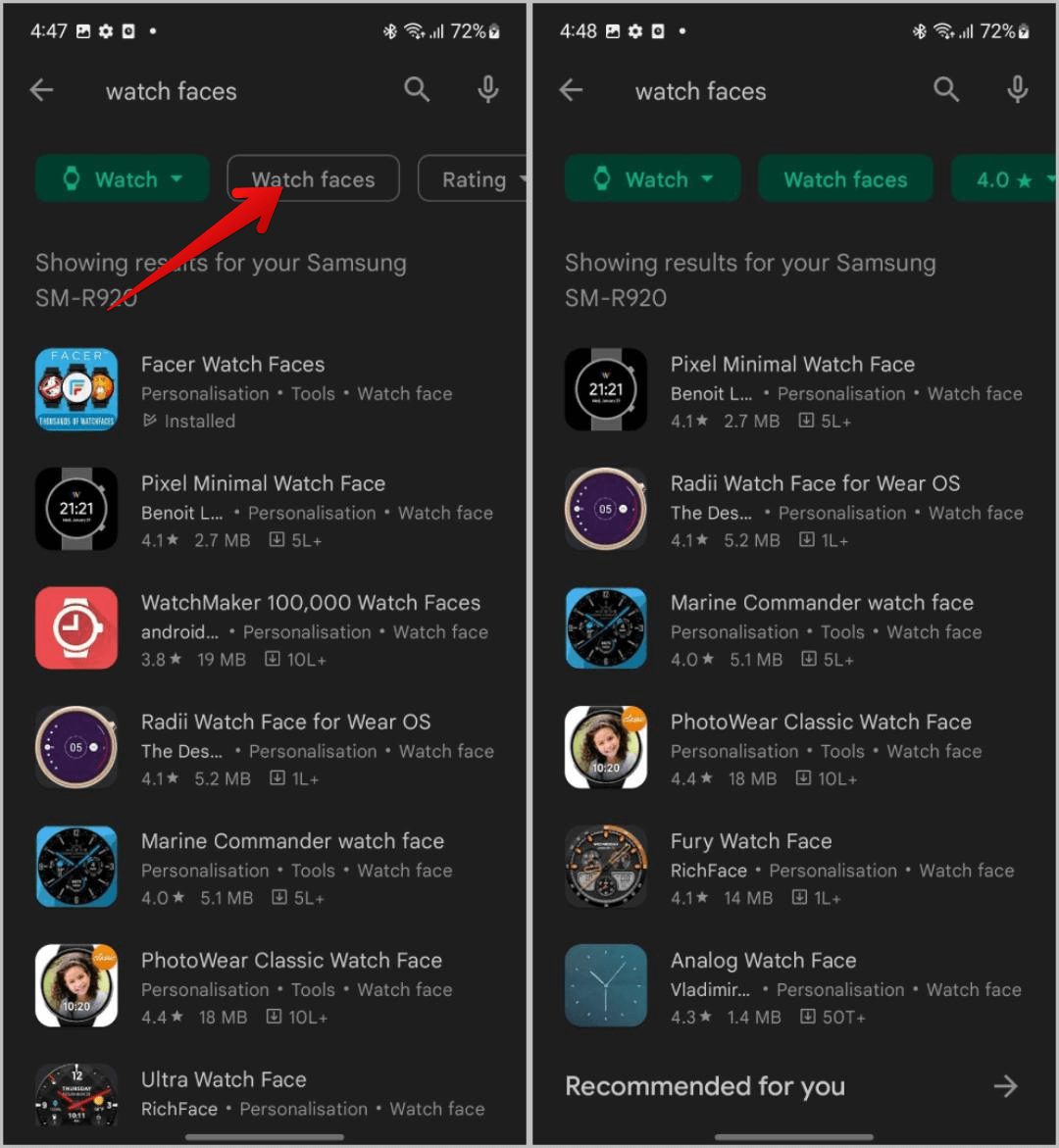Select PhotoWear Classic title, left screen
Screen dimensions: 1059x1148
291,960
